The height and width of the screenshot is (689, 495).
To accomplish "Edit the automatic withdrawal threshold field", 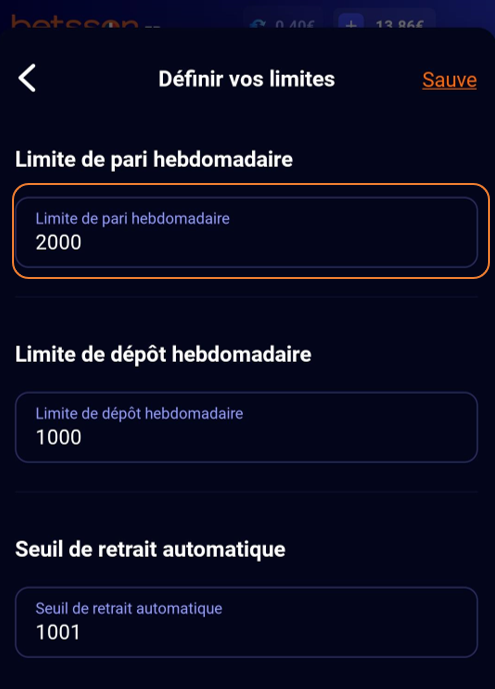I will (246, 622).
